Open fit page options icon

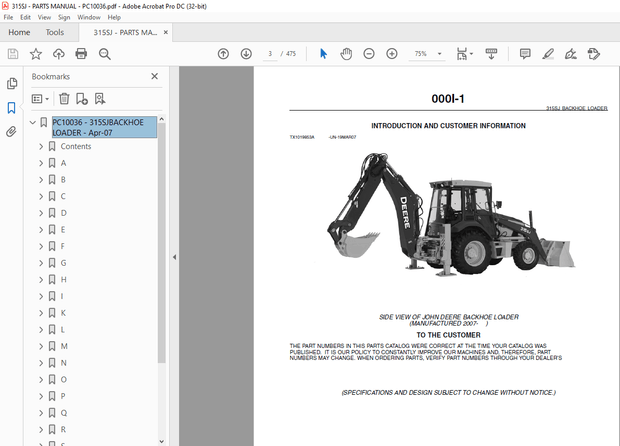coord(465,54)
